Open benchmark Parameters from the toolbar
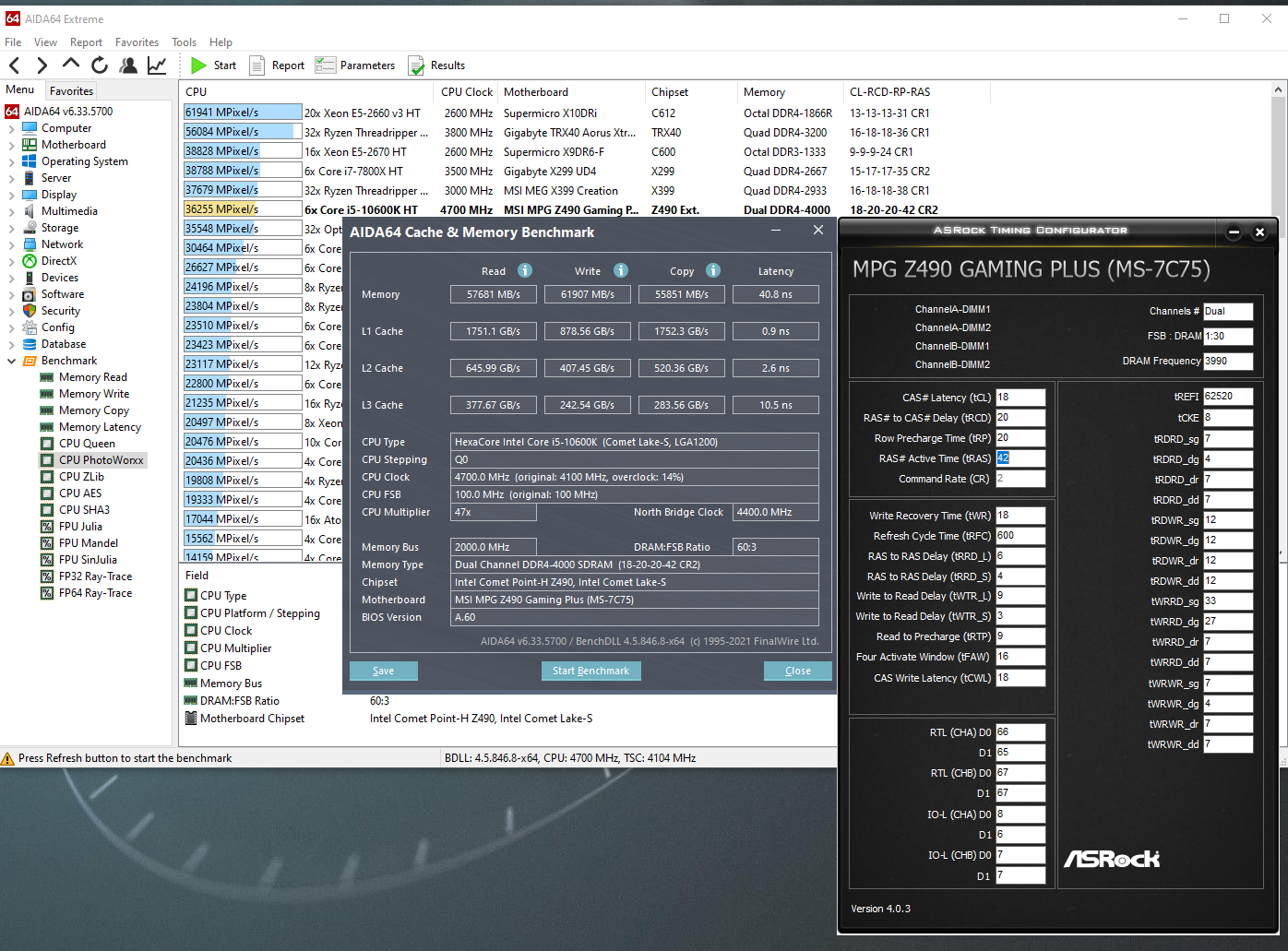Viewport: 1288px width, 951px height. click(355, 65)
